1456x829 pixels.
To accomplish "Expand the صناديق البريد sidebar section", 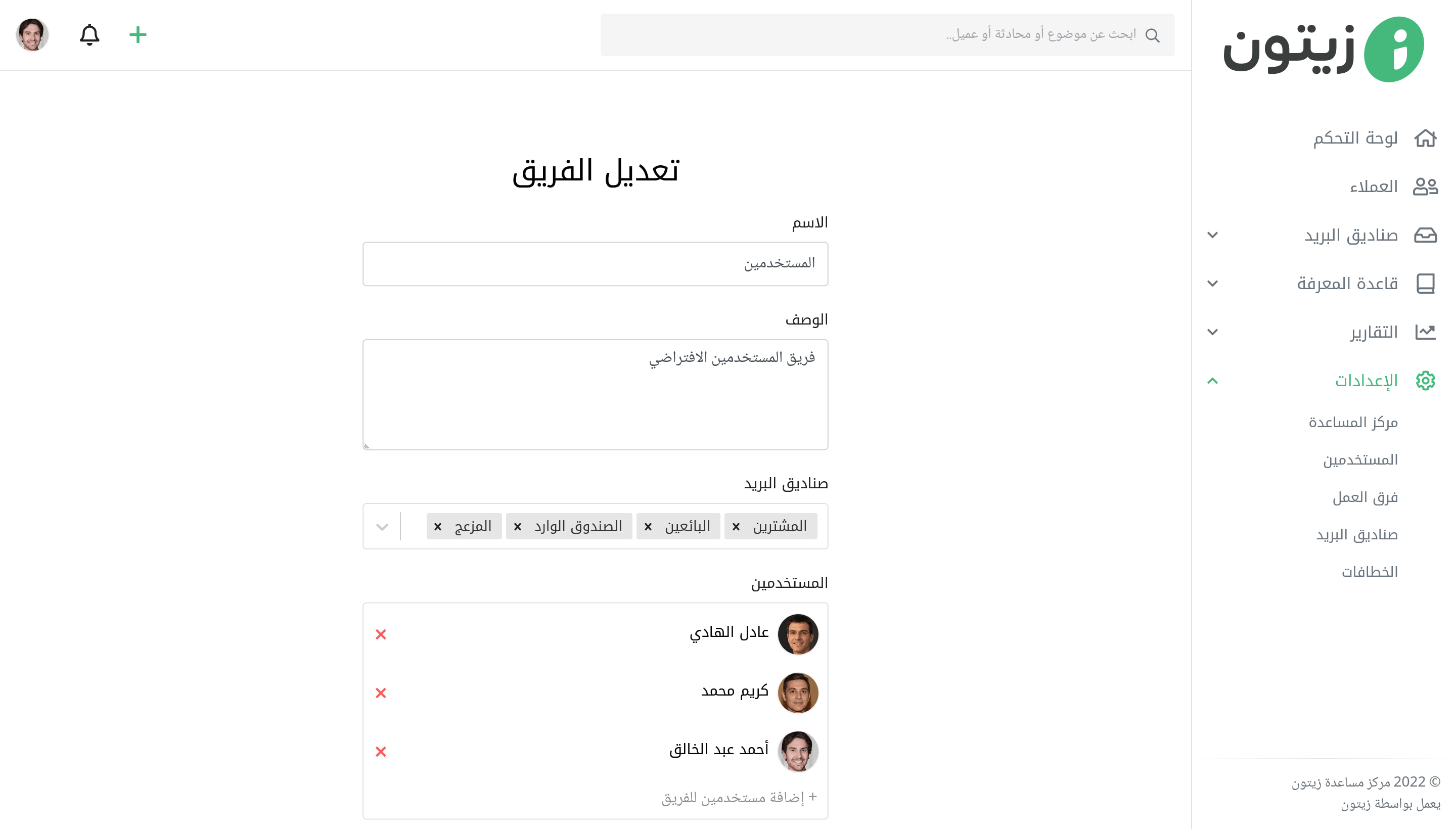I will (x=1212, y=235).
